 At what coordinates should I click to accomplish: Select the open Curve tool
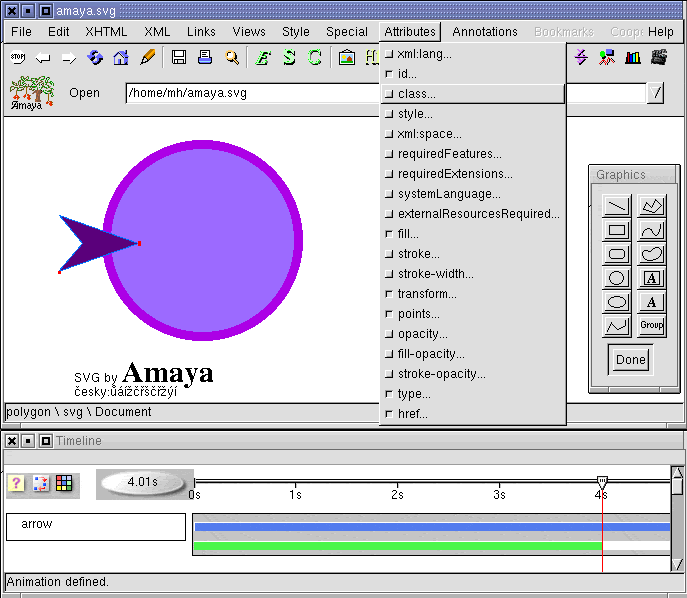click(x=652, y=230)
